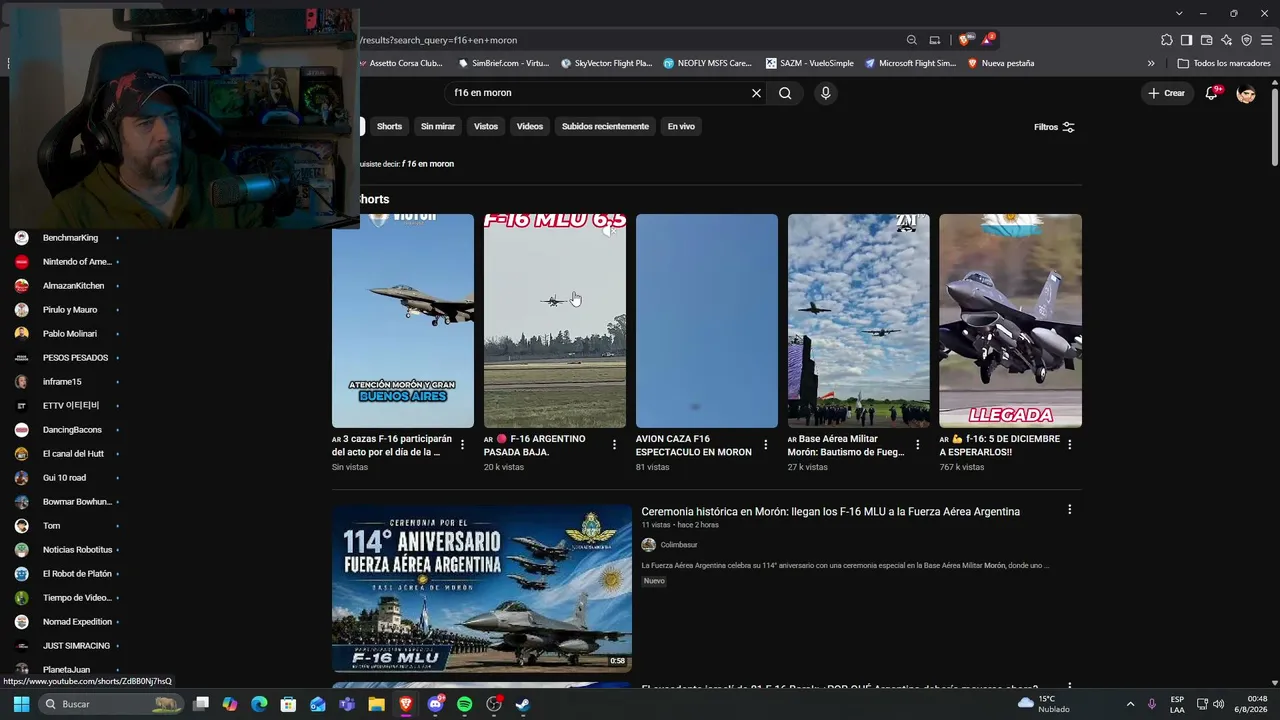Viewport: 1280px width, 720px height.
Task: Open Discord from the taskbar
Action: [435, 704]
